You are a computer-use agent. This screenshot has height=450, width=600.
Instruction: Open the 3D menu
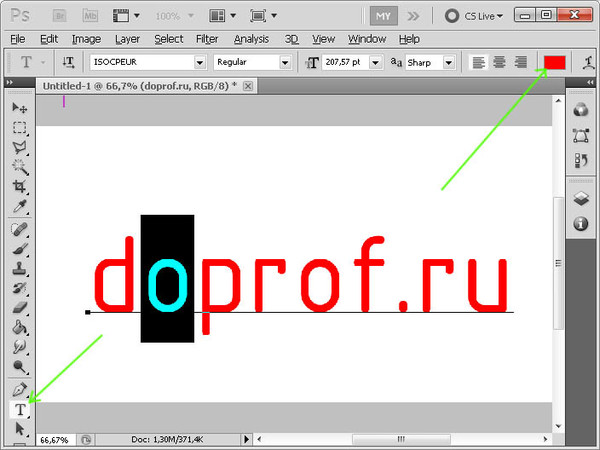[x=291, y=39]
